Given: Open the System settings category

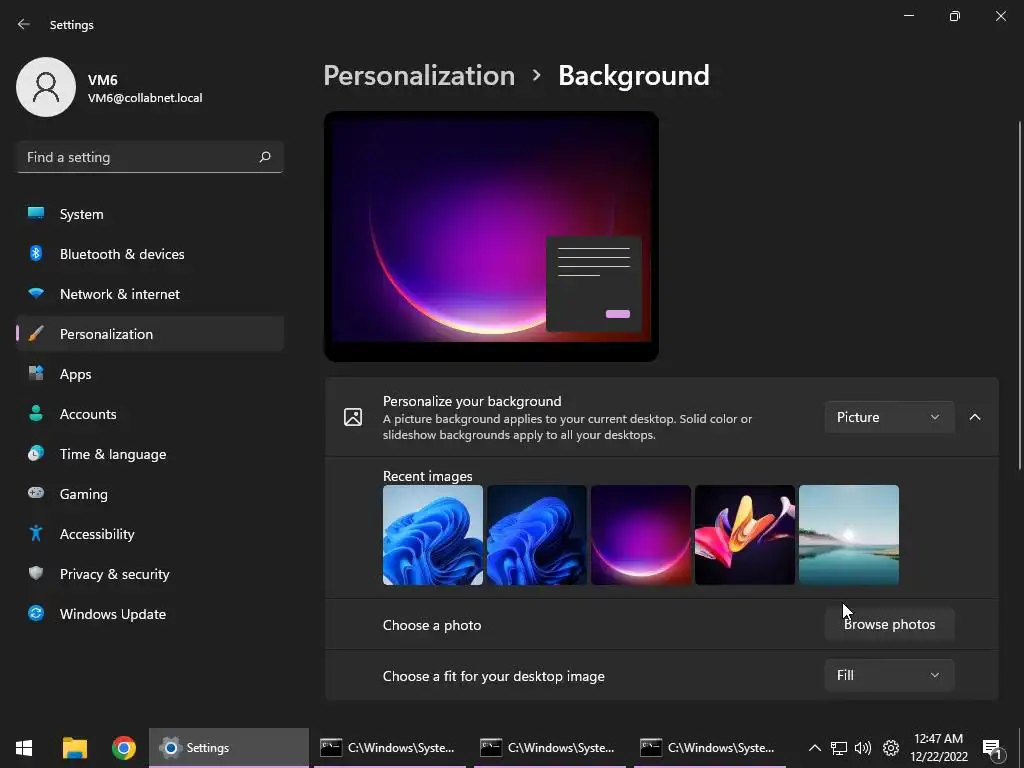Looking at the screenshot, I should (x=150, y=214).
